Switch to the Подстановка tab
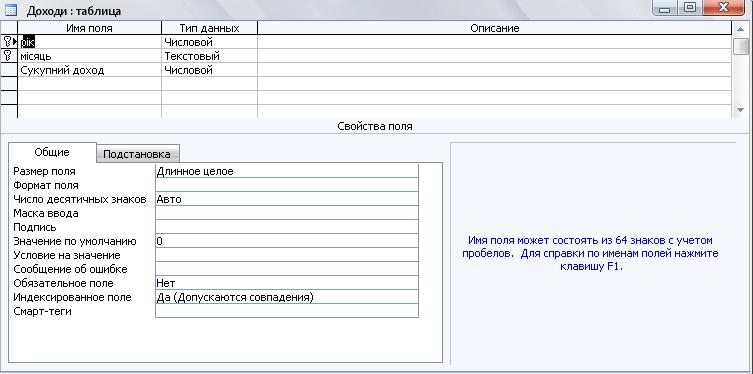This screenshot has height=374, width=753. (137, 154)
